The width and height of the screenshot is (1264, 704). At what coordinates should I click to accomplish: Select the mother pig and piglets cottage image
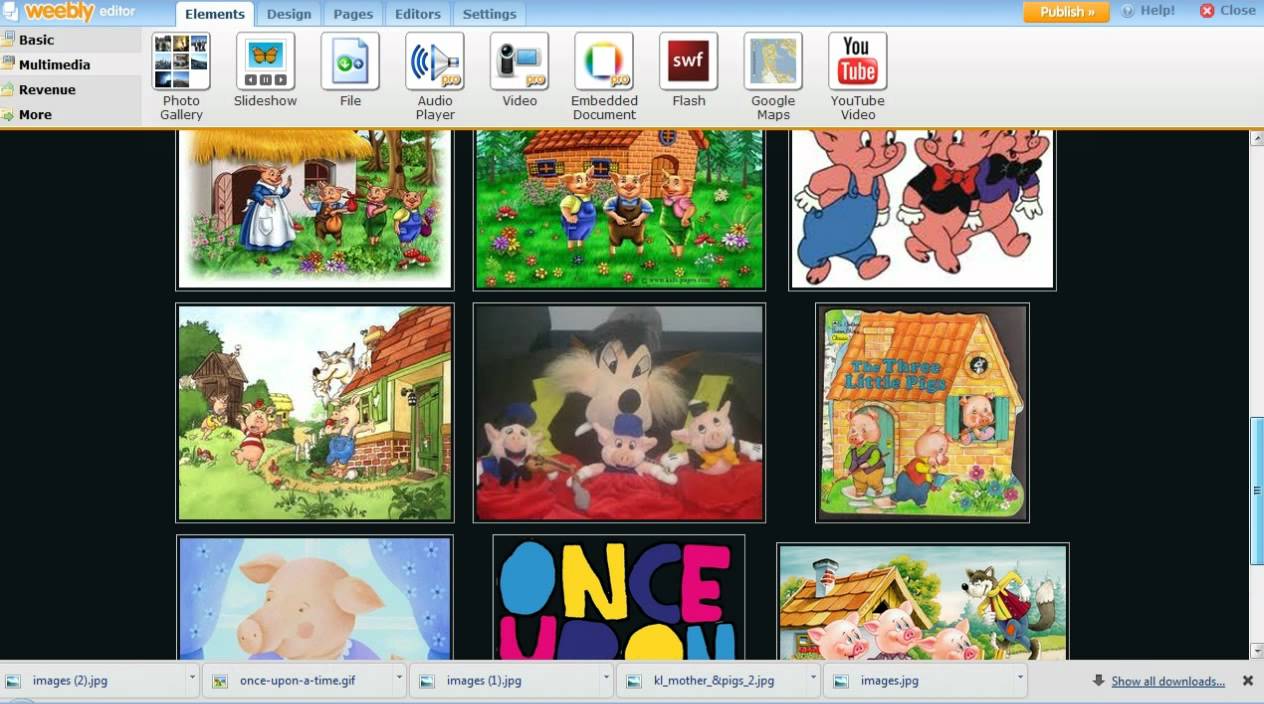(315, 208)
